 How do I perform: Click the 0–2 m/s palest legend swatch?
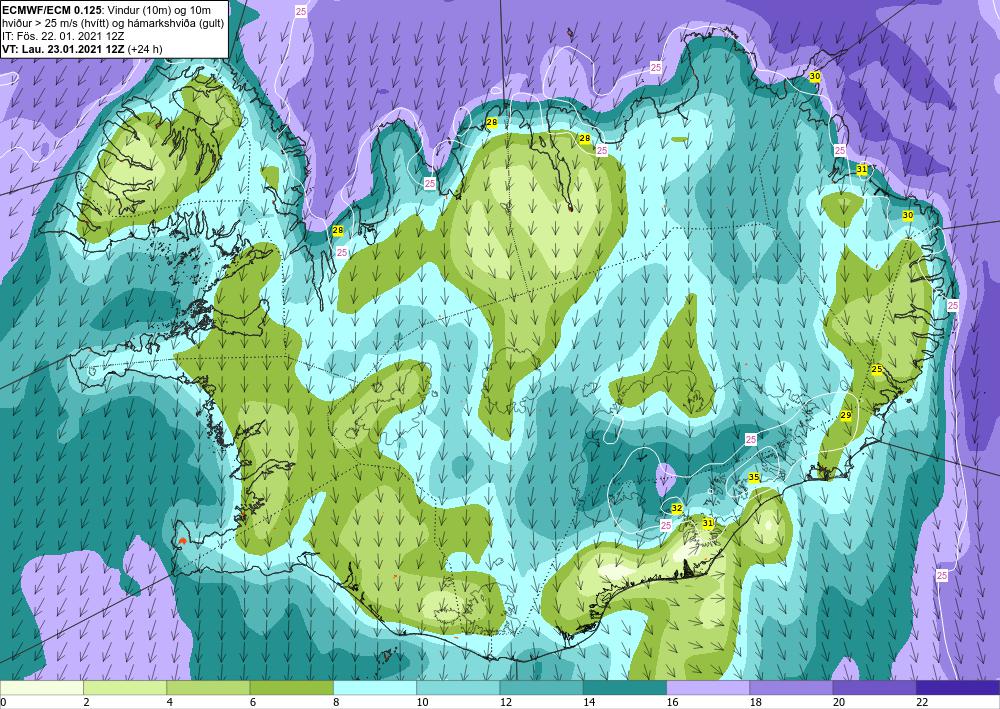coord(42,688)
